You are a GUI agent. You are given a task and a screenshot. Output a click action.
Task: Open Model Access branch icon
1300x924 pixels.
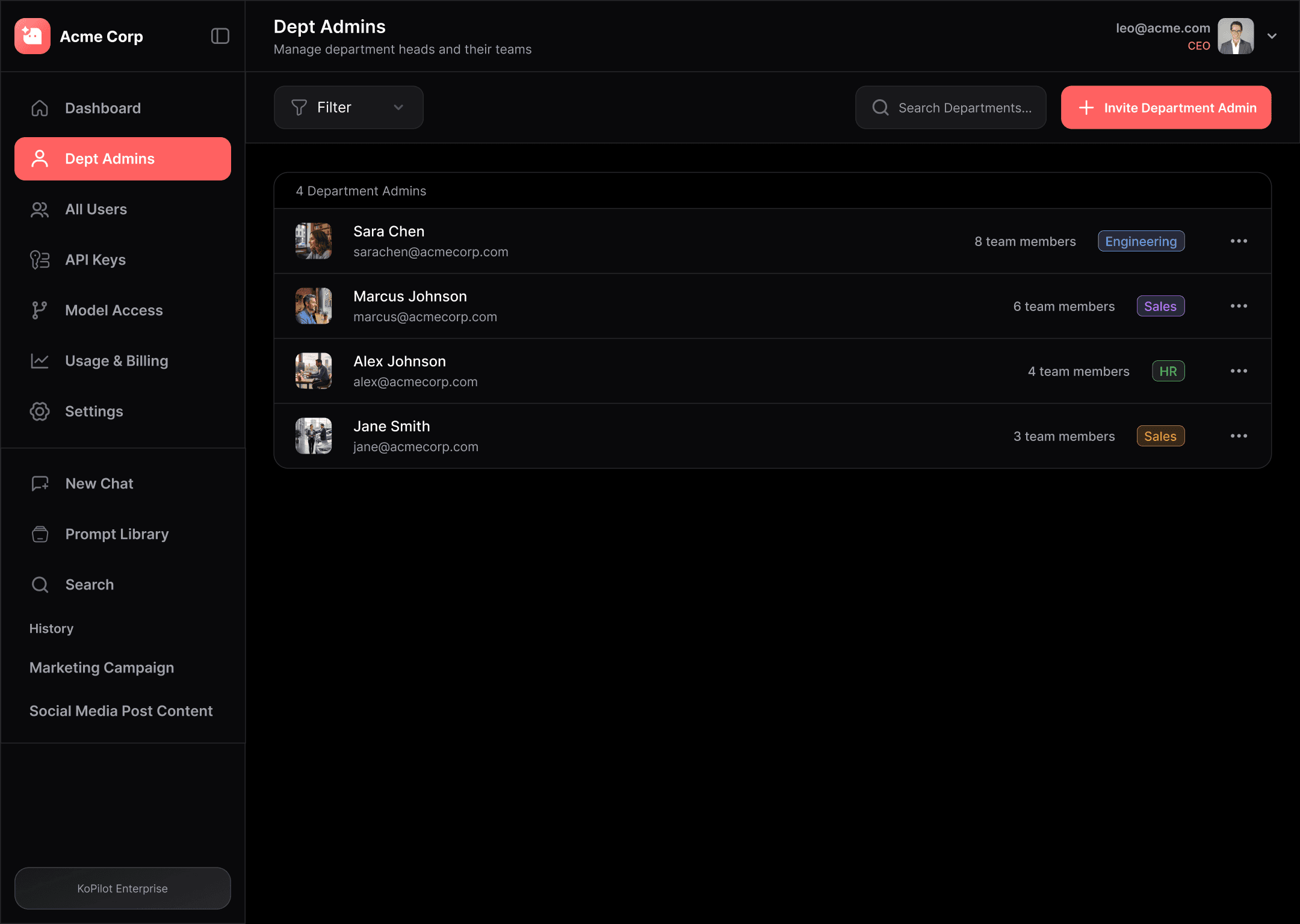[40, 310]
